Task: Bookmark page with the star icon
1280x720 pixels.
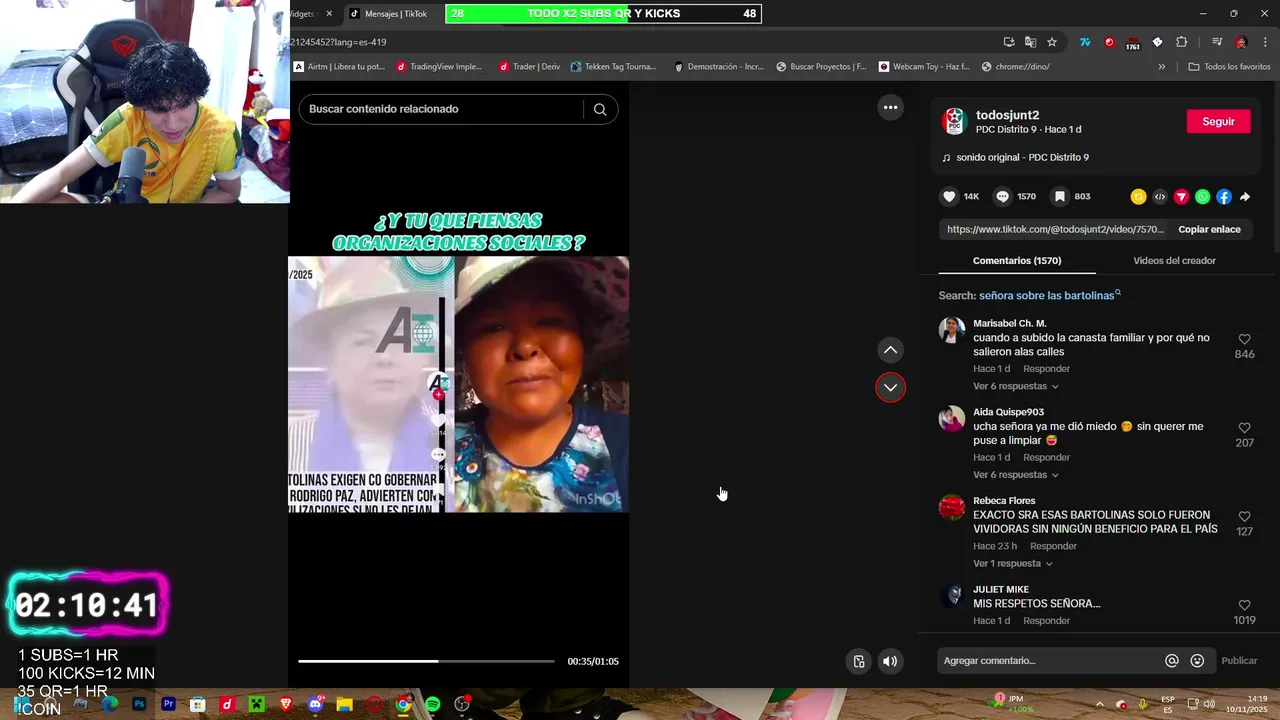Action: coord(1052,42)
